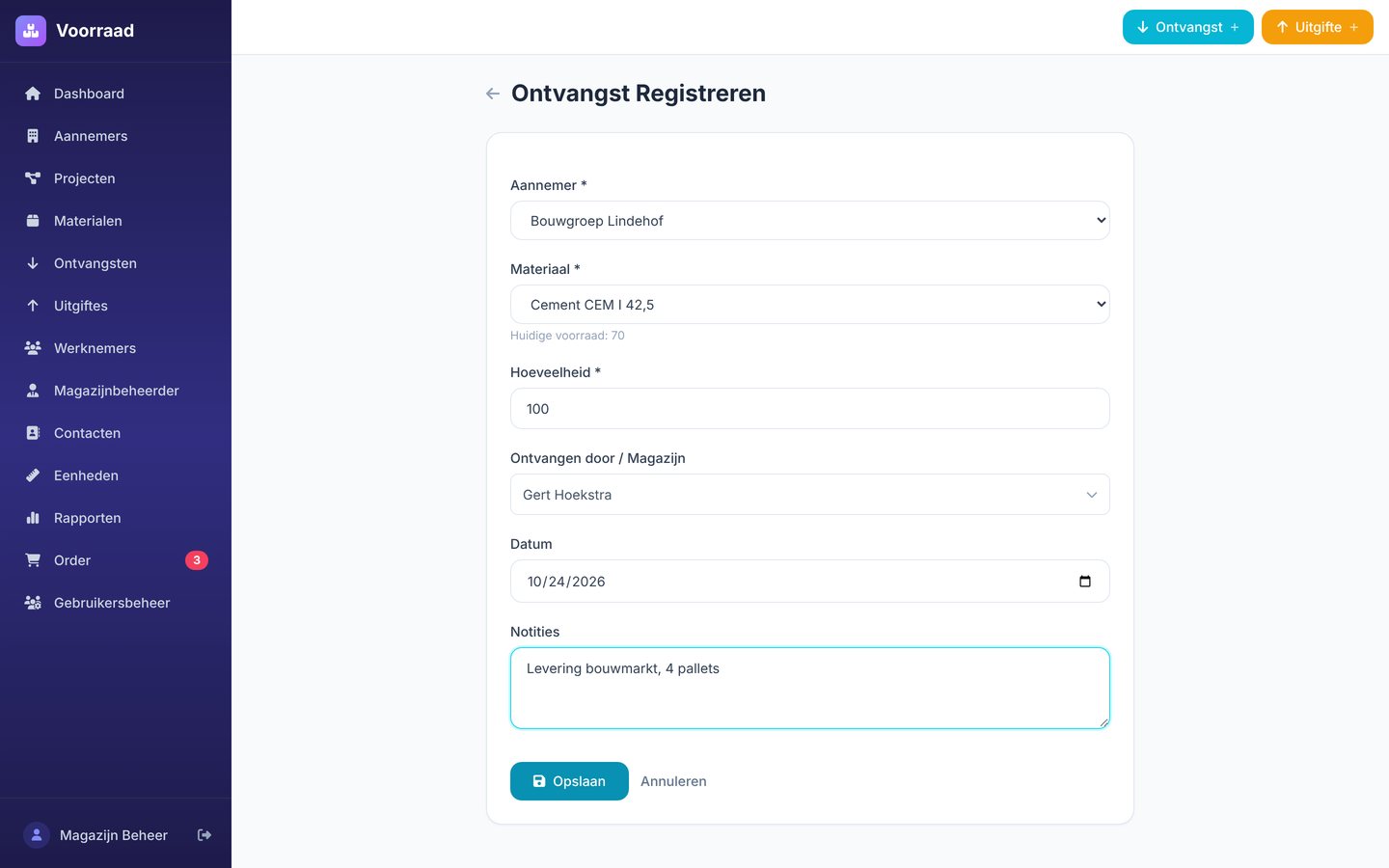Click the Notities text area
The image size is (1389, 868).
(810, 688)
